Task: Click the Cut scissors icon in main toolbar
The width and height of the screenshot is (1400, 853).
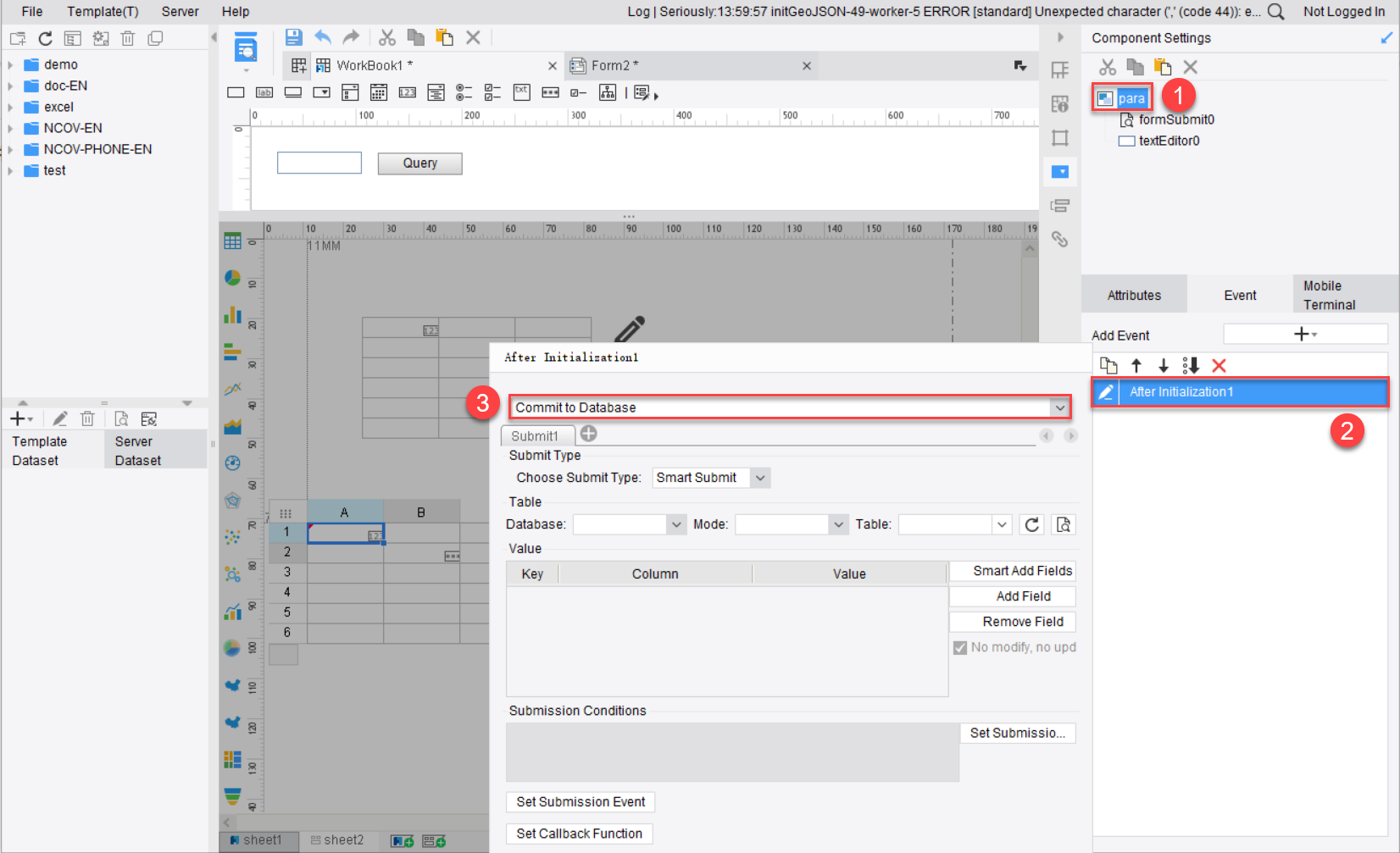Action: (387, 37)
